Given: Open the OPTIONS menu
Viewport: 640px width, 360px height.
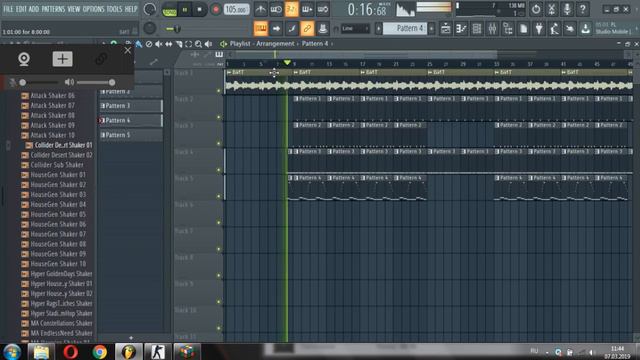Looking at the screenshot, I should pos(93,9).
